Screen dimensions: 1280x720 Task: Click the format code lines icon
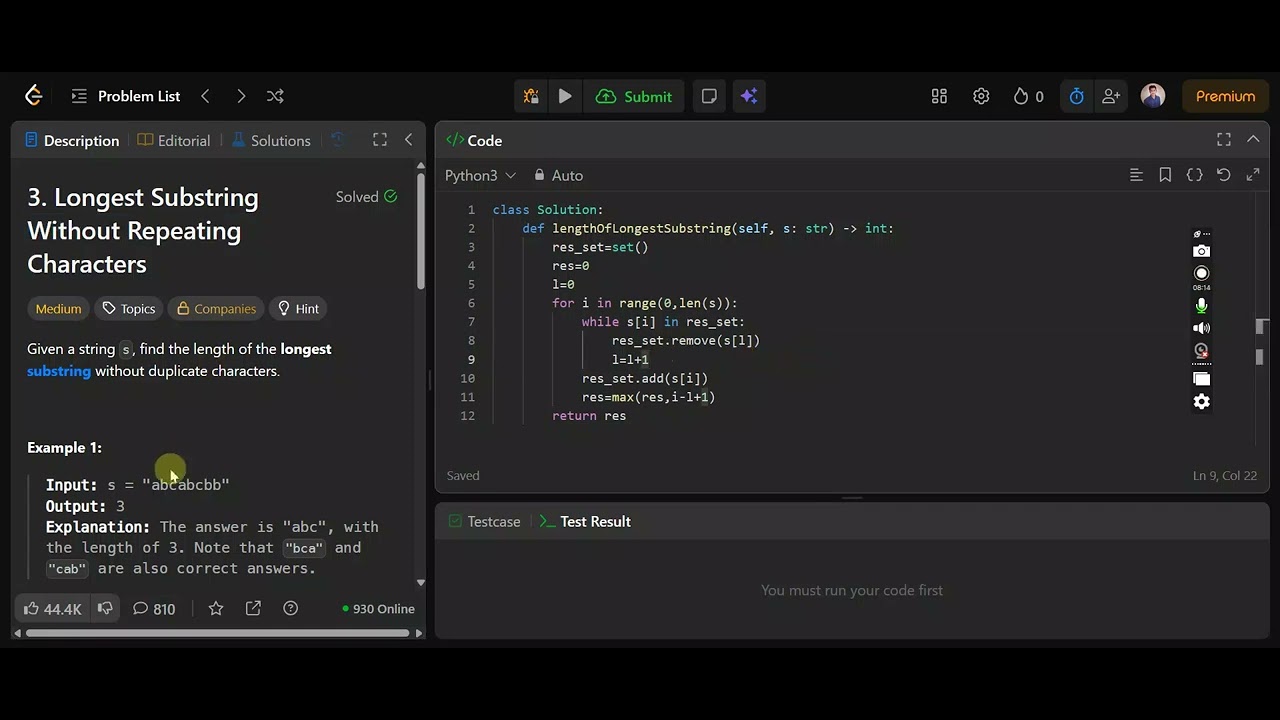tap(1136, 175)
